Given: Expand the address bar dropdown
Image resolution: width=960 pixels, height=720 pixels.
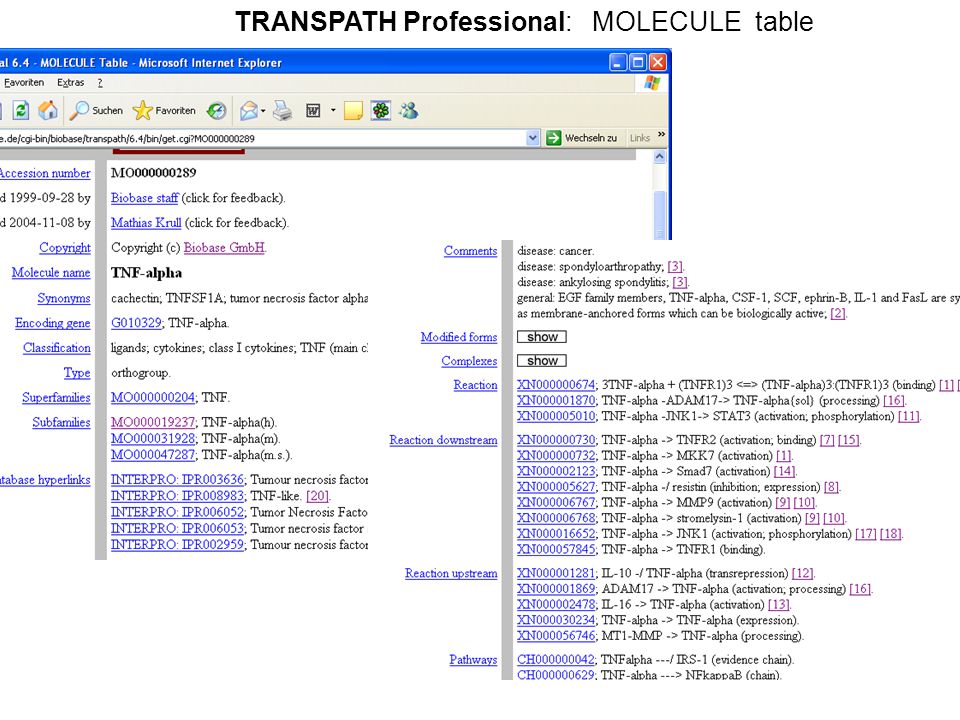Looking at the screenshot, I should click(x=533, y=138).
